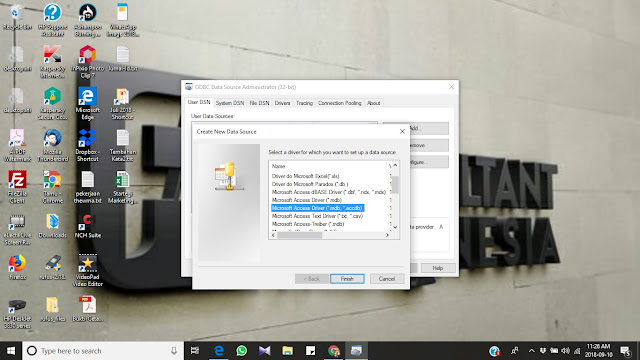Viewport: 640px width, 360px height.
Task: Click the Windows Start button
Action: click(11, 351)
